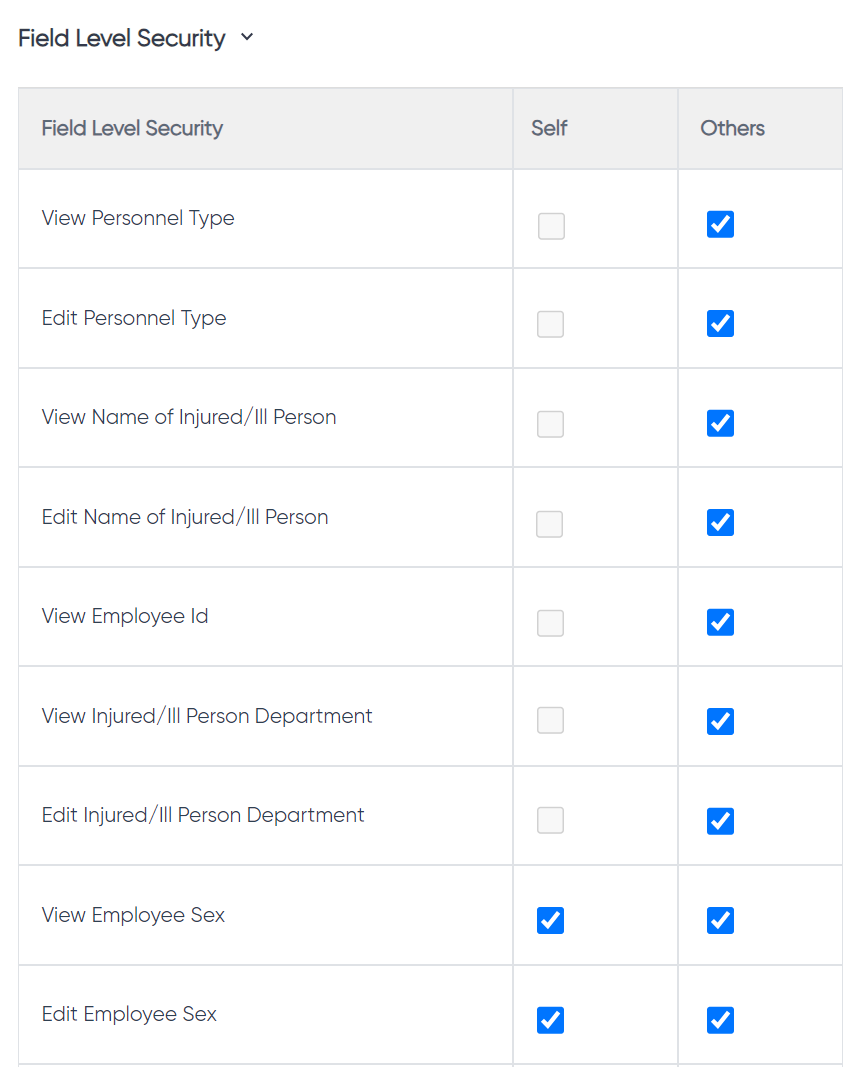Uncheck Others for View Employee Sex

pos(720,920)
